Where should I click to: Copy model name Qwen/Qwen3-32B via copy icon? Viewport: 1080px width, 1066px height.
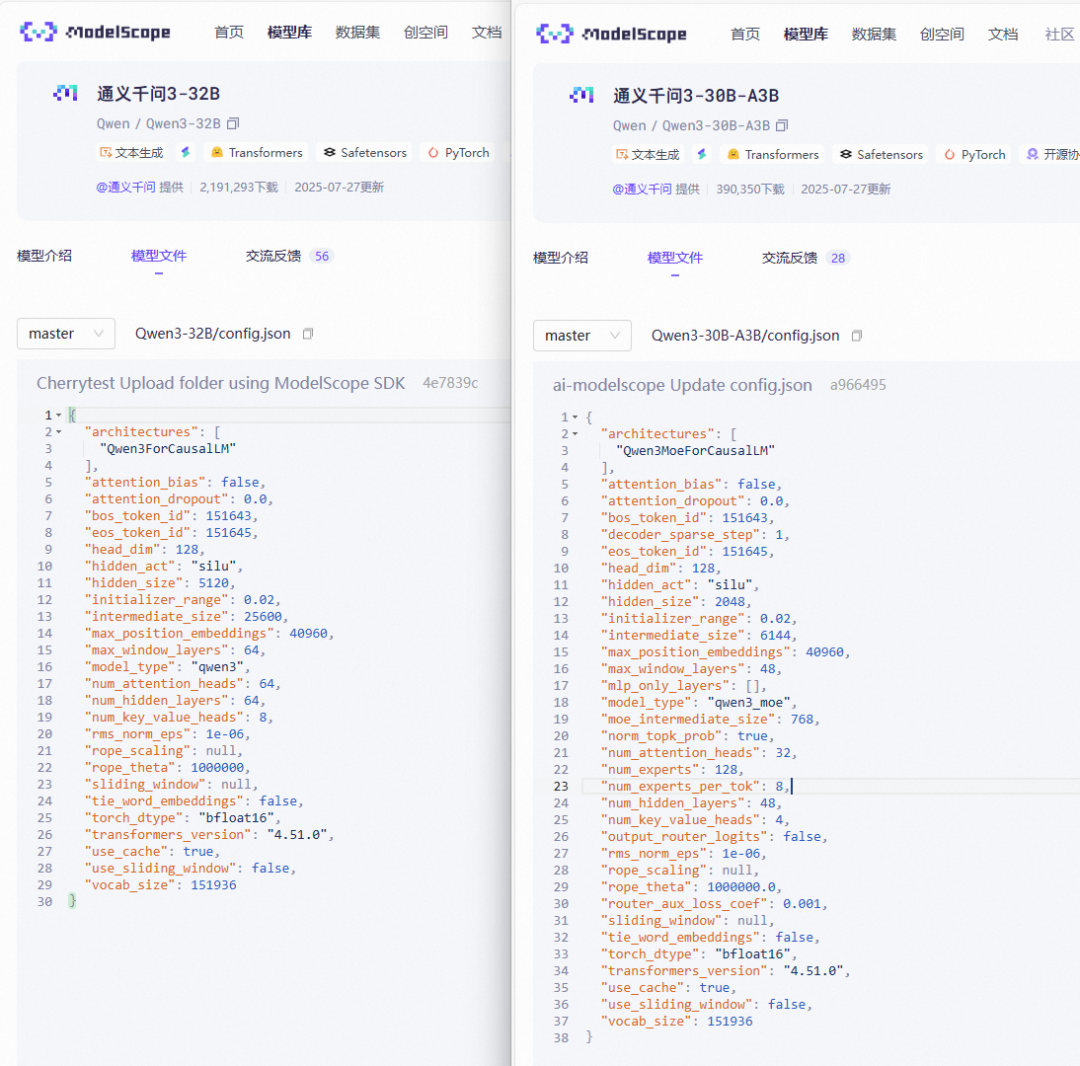[x=232, y=123]
